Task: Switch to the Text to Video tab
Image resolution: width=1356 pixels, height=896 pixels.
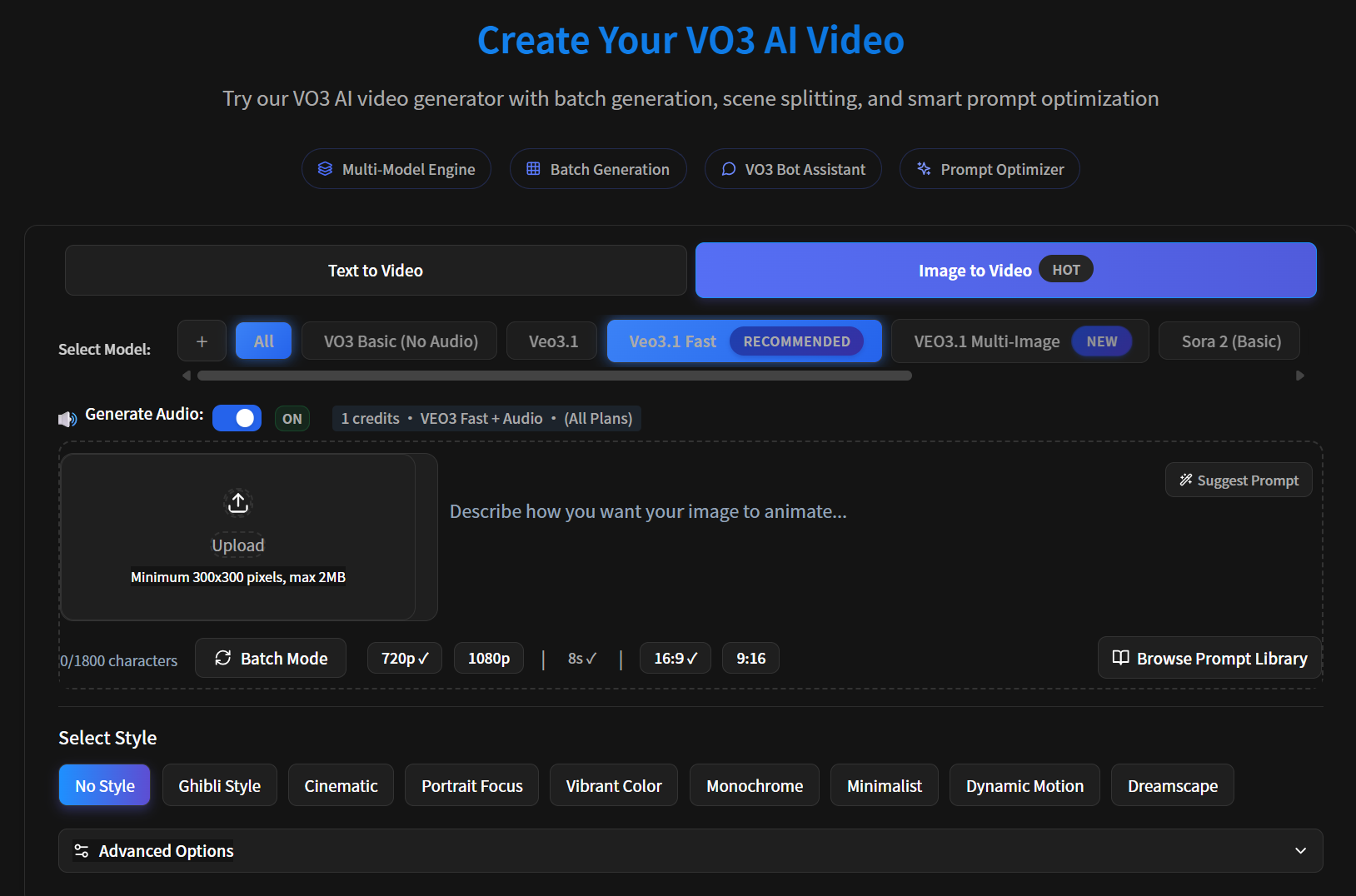Action: (x=376, y=271)
